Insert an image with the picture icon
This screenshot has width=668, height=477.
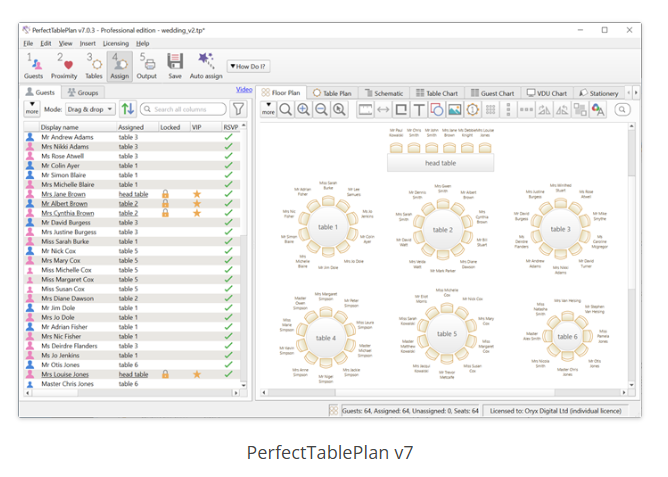click(455, 110)
